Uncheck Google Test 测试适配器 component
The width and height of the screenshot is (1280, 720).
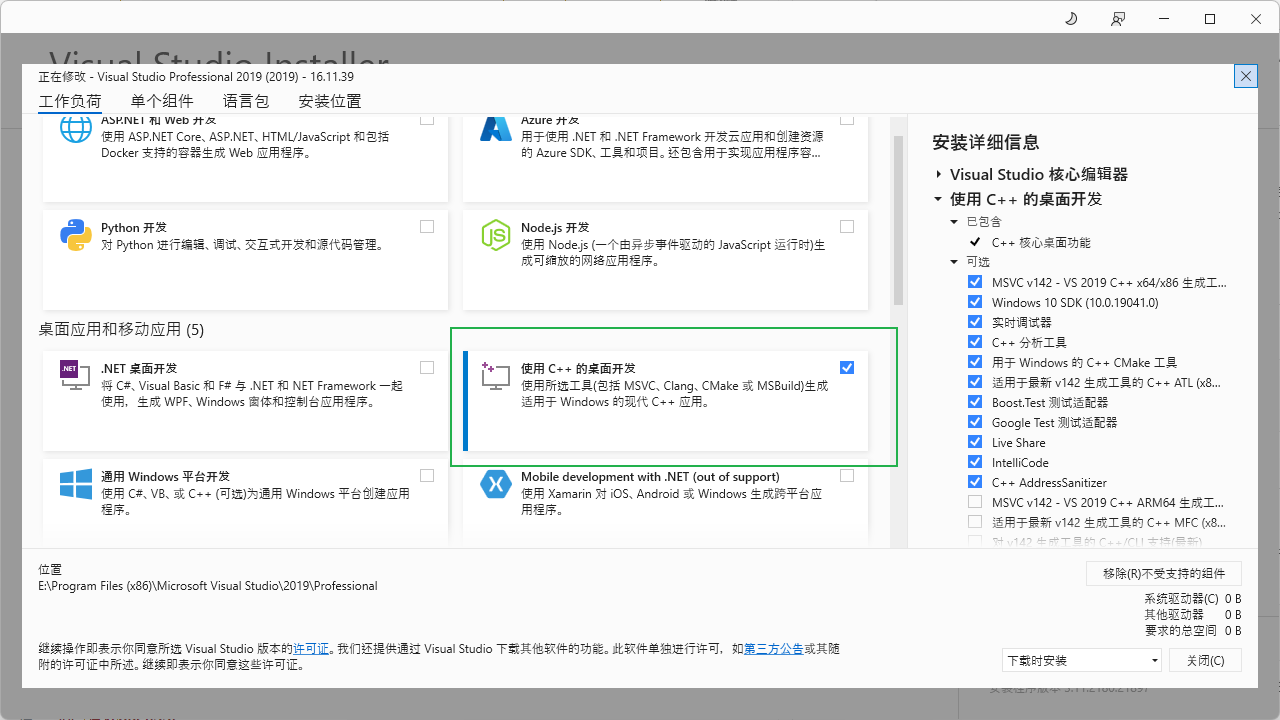(x=975, y=422)
